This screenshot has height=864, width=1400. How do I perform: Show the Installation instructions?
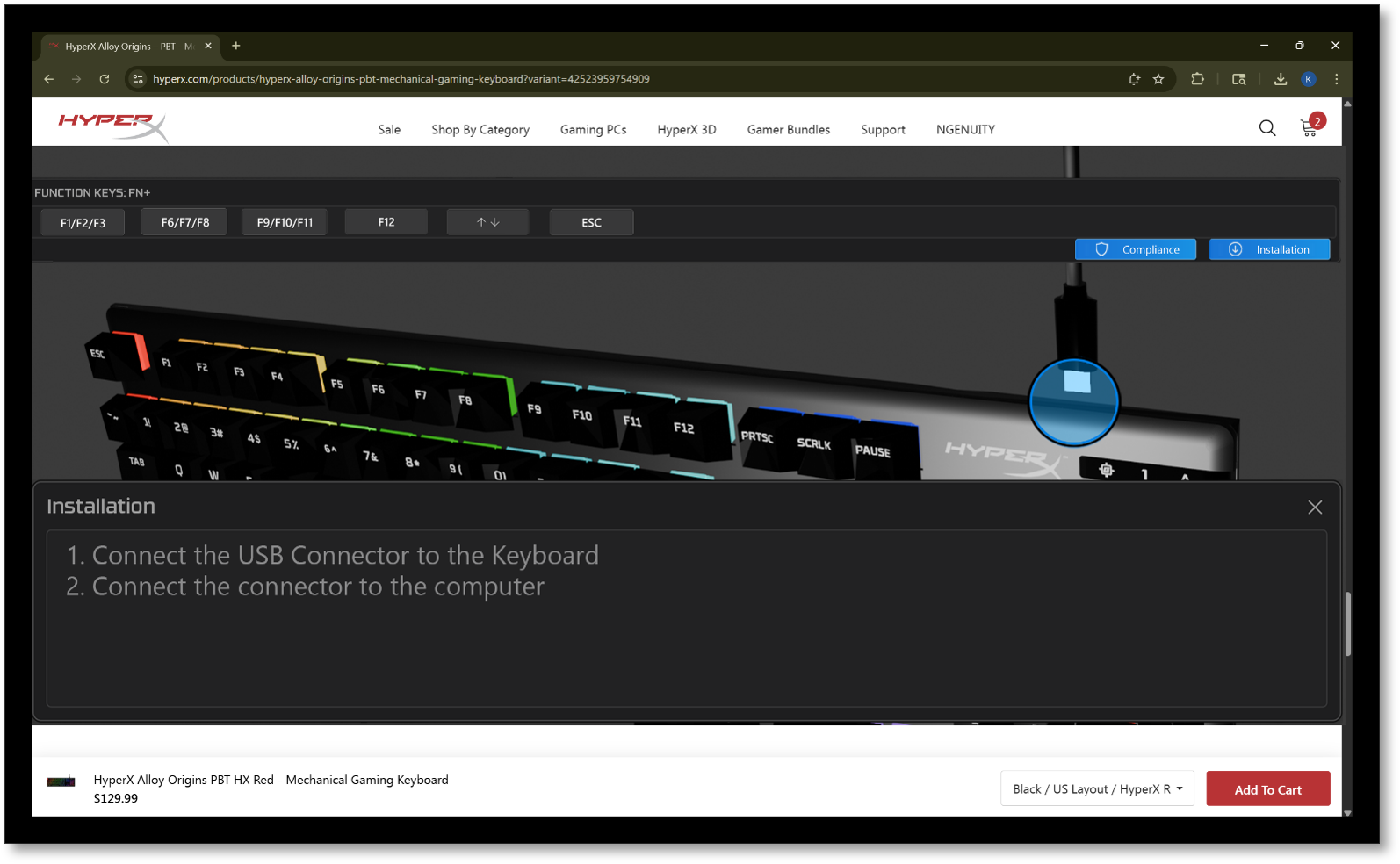(x=1270, y=249)
